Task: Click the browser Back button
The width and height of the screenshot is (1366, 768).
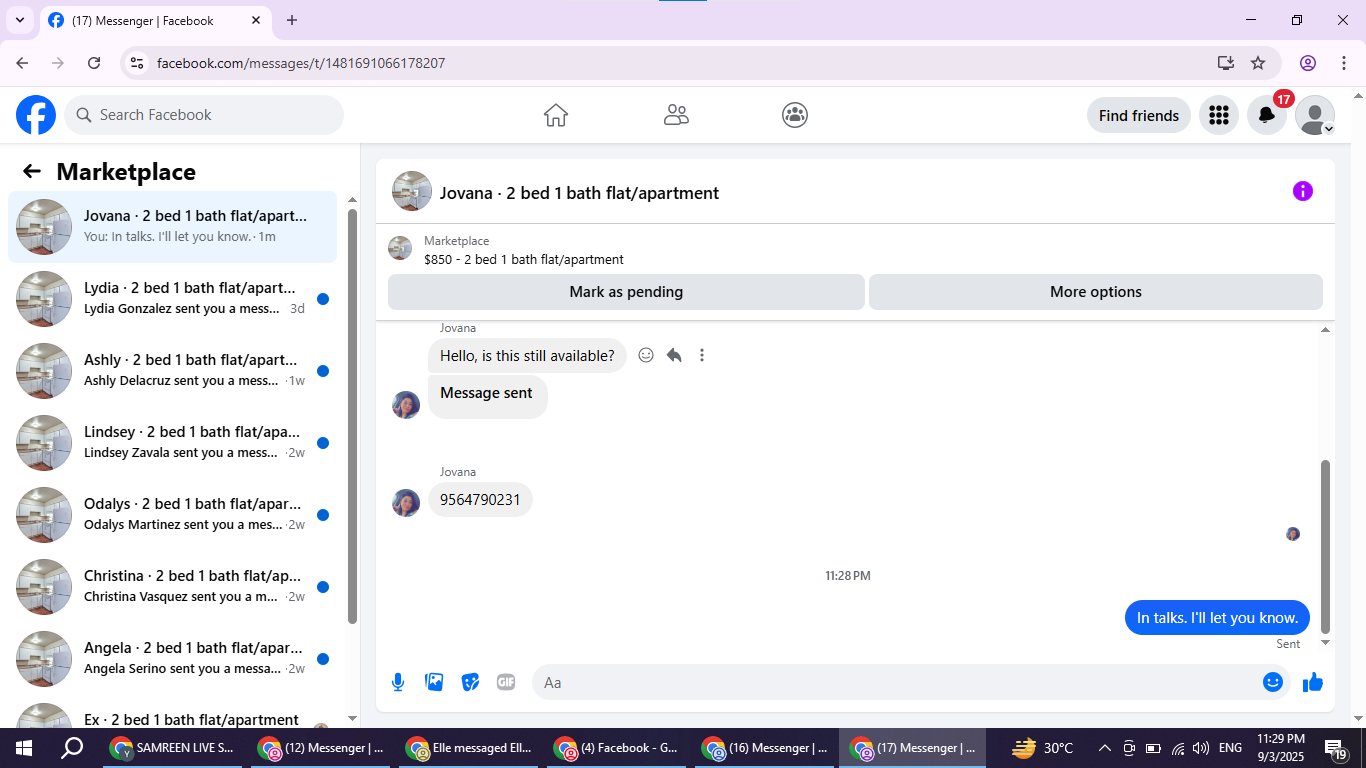Action: click(22, 63)
